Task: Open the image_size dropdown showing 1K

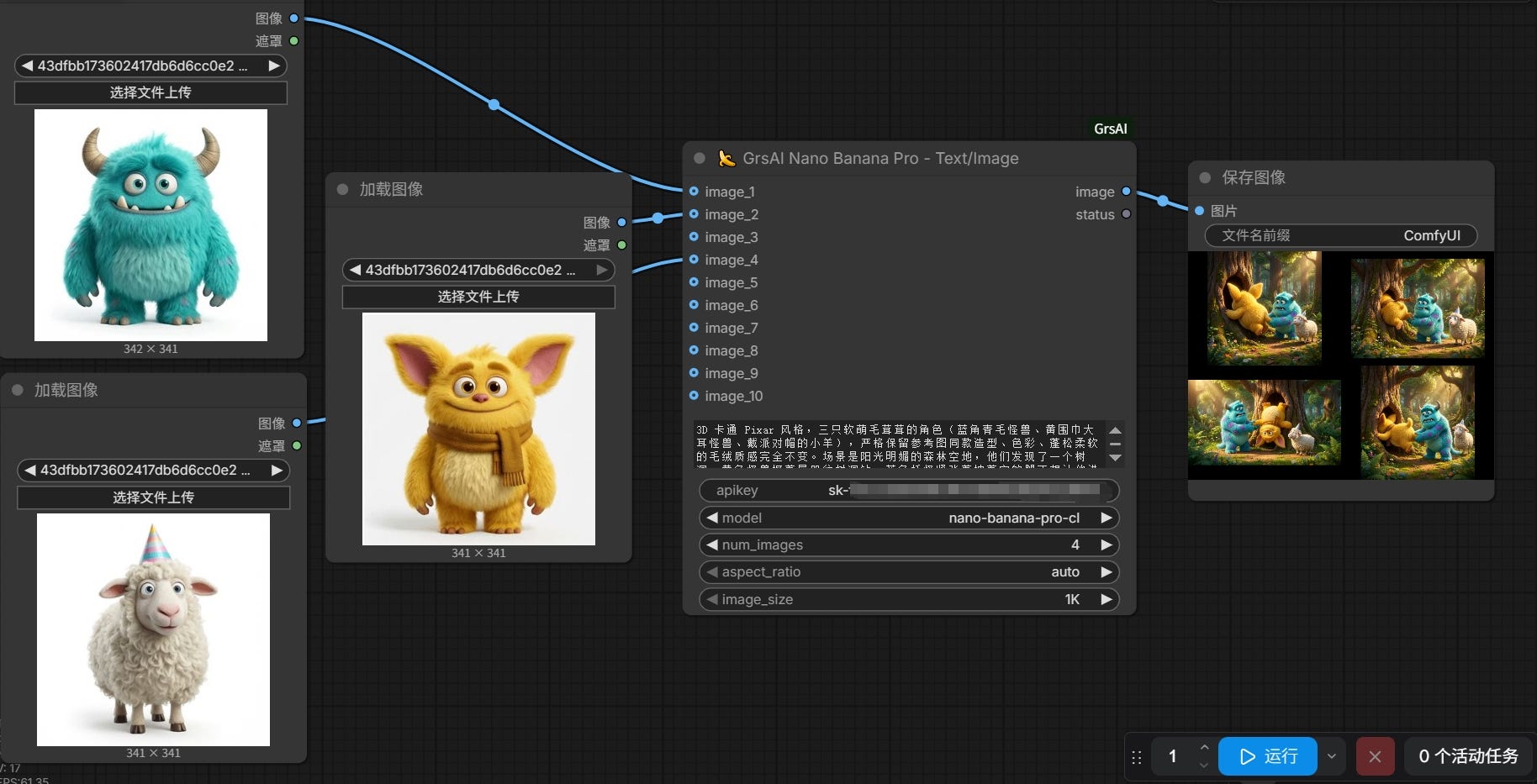Action: pos(909,599)
